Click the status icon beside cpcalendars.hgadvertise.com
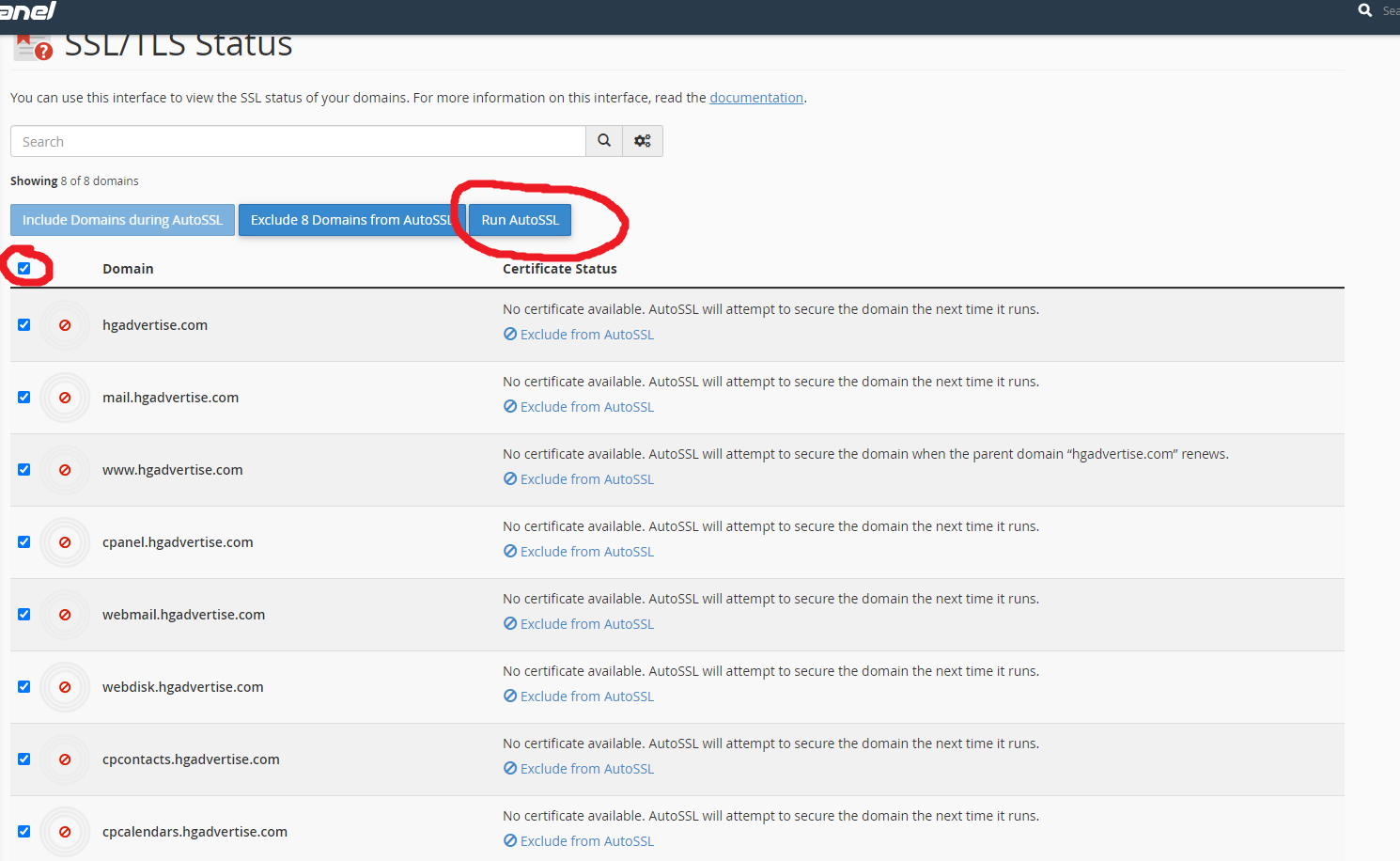Image resolution: width=1400 pixels, height=861 pixels. [65, 832]
